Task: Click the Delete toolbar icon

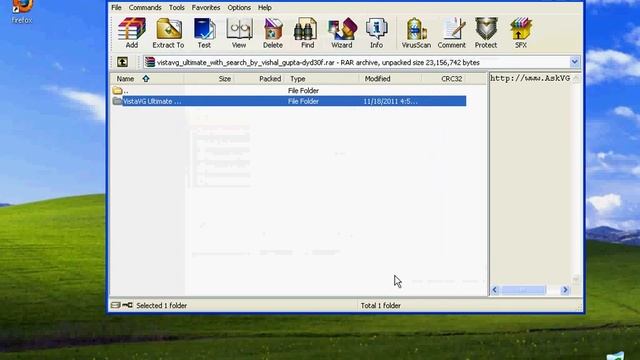Action: [x=273, y=33]
